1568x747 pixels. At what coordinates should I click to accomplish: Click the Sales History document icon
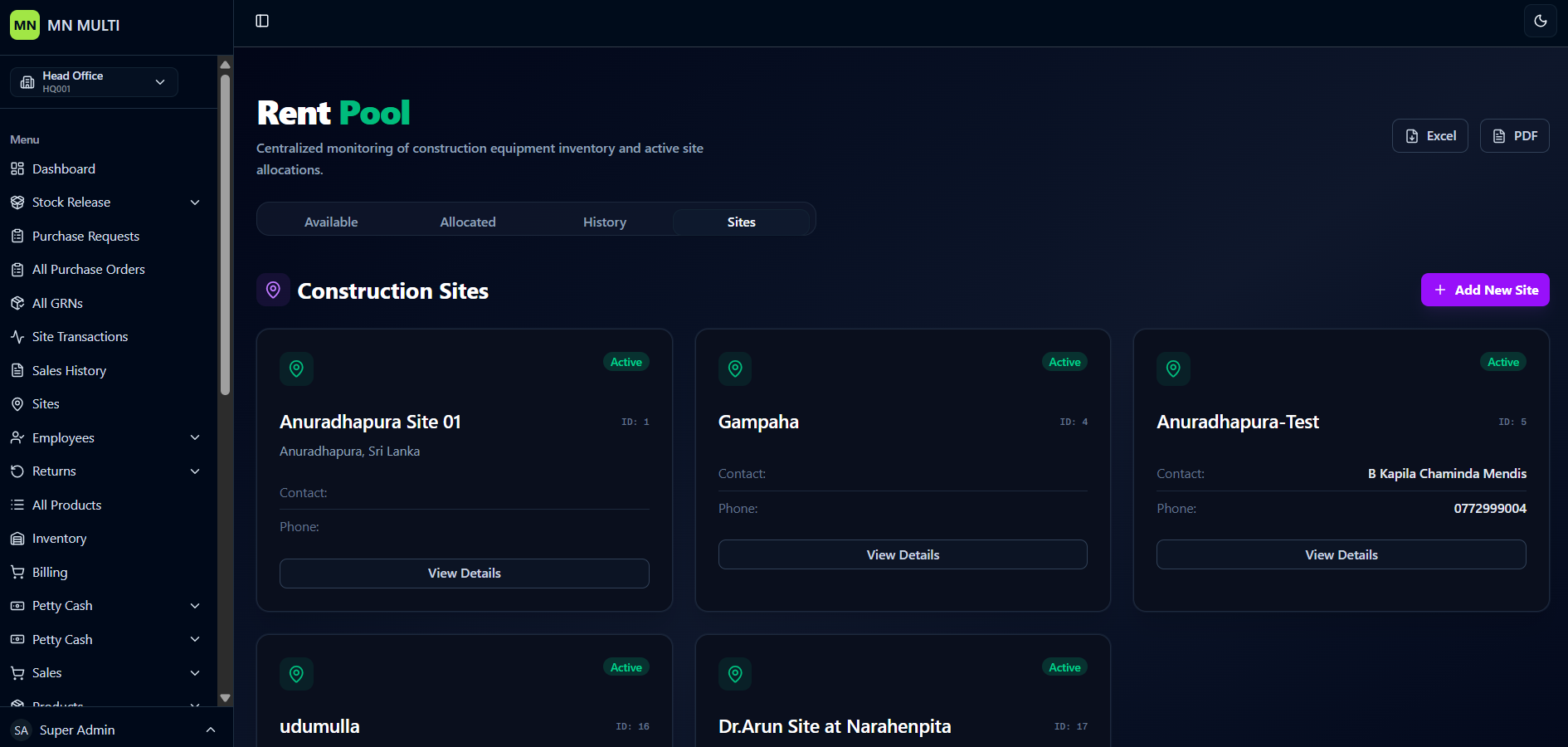(x=17, y=371)
